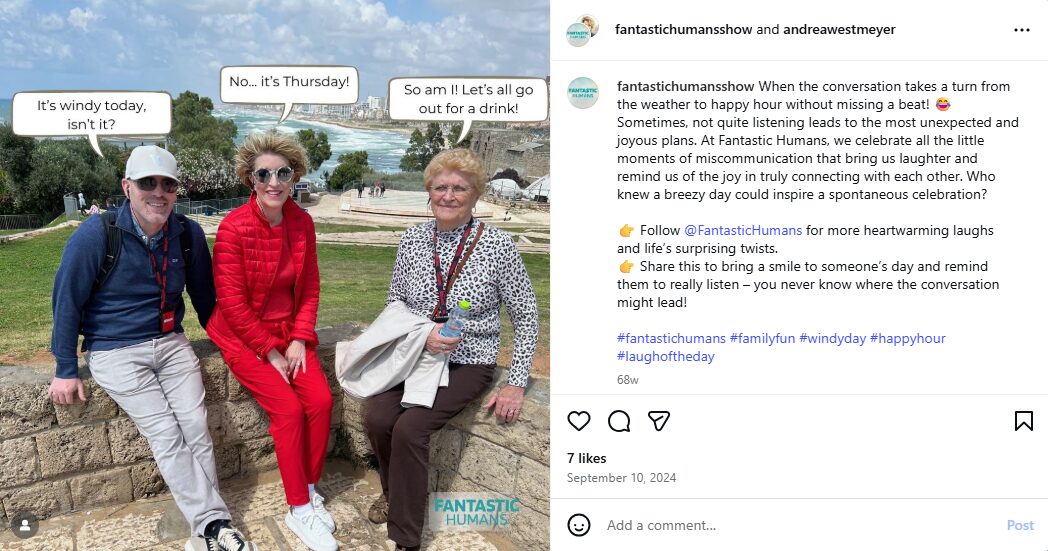Share the post with paper plane icon

pos(659,421)
